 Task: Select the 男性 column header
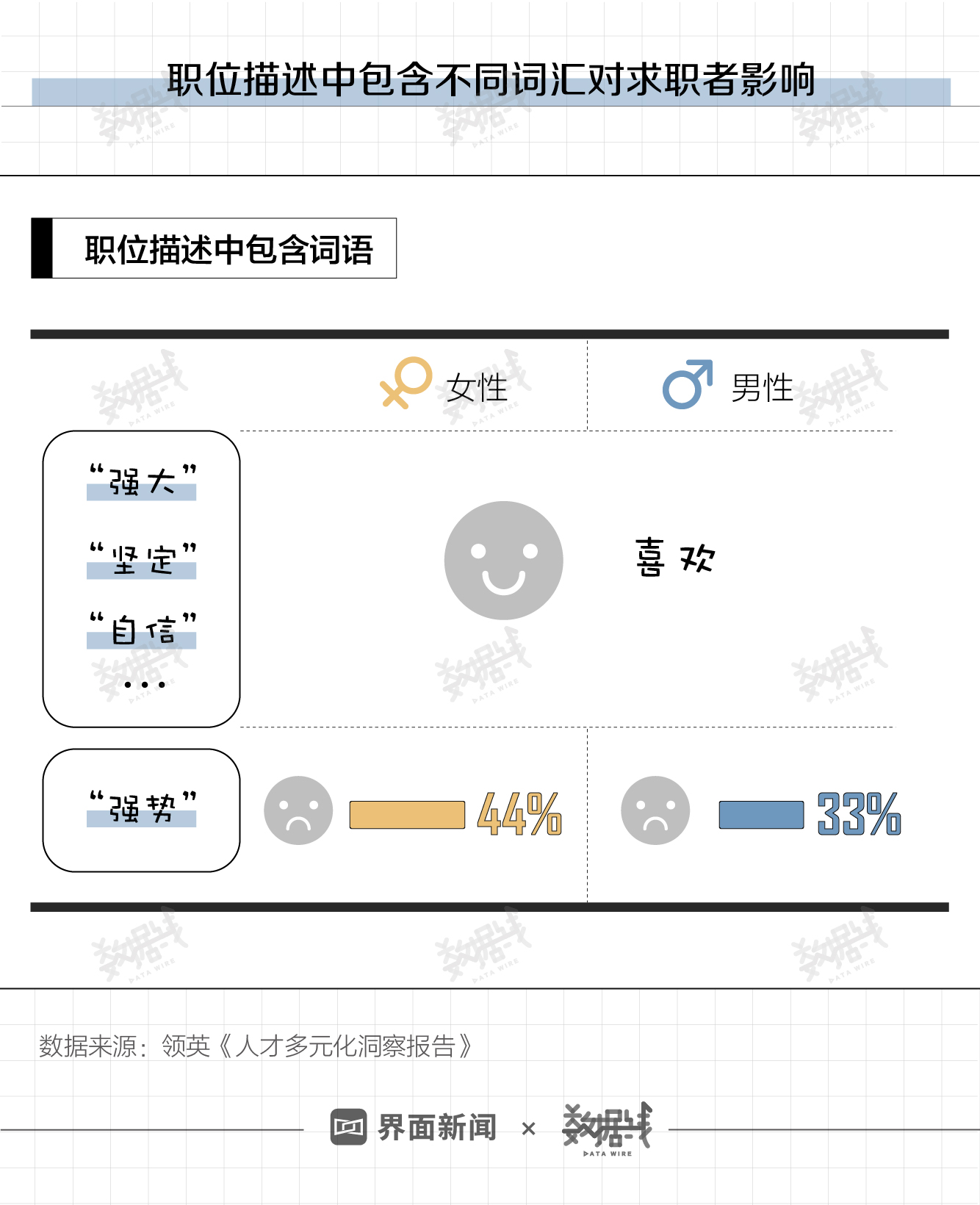pos(762,387)
